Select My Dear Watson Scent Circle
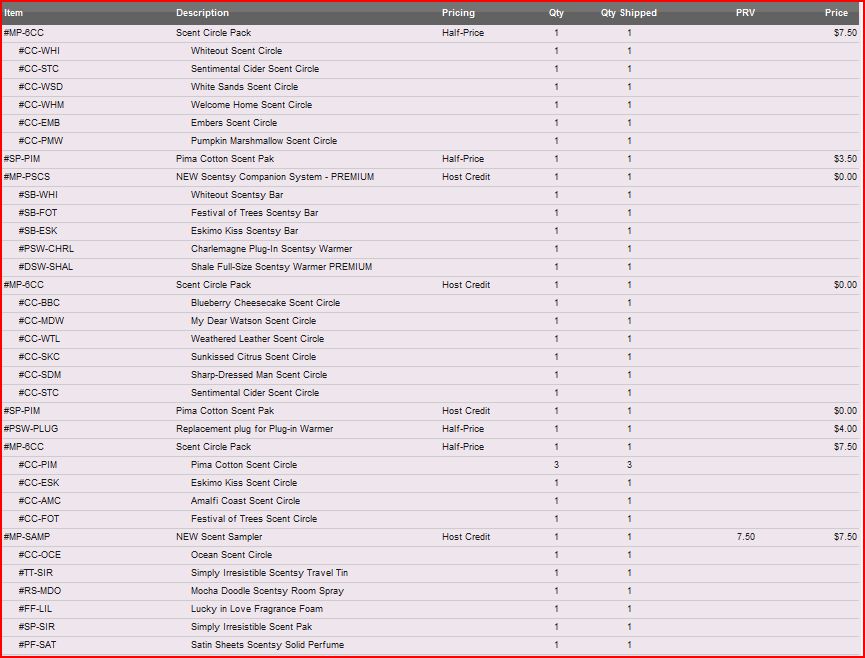This screenshot has width=865, height=658. tap(254, 321)
